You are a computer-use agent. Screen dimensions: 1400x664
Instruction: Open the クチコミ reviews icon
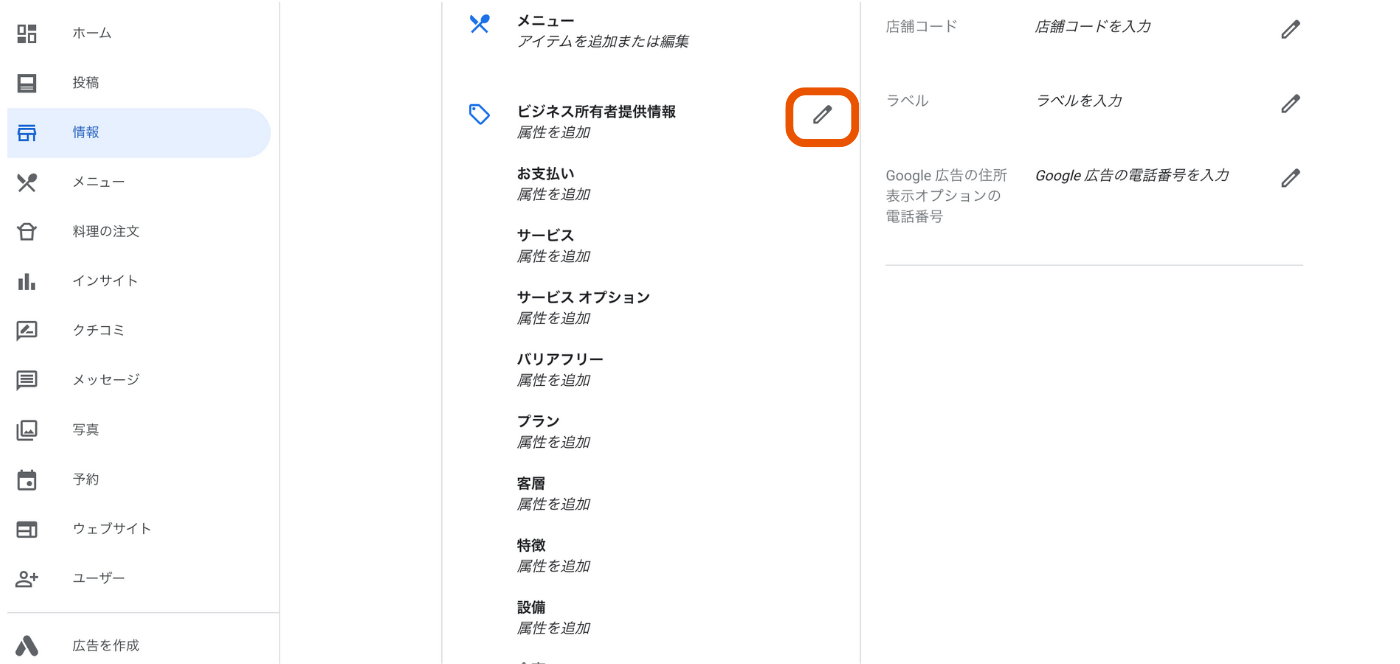point(27,330)
